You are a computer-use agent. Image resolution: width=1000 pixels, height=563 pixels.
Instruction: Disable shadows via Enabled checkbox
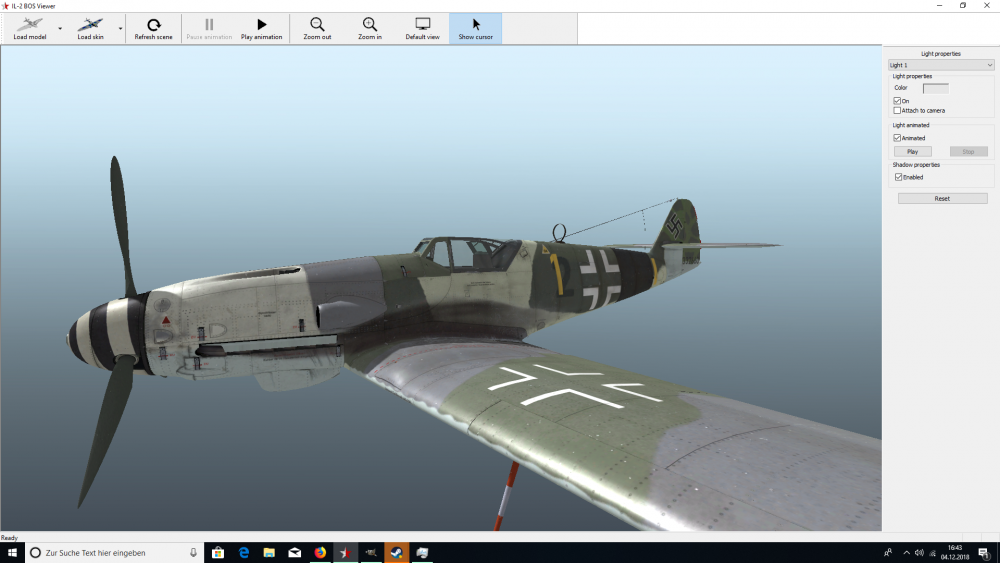click(x=899, y=177)
